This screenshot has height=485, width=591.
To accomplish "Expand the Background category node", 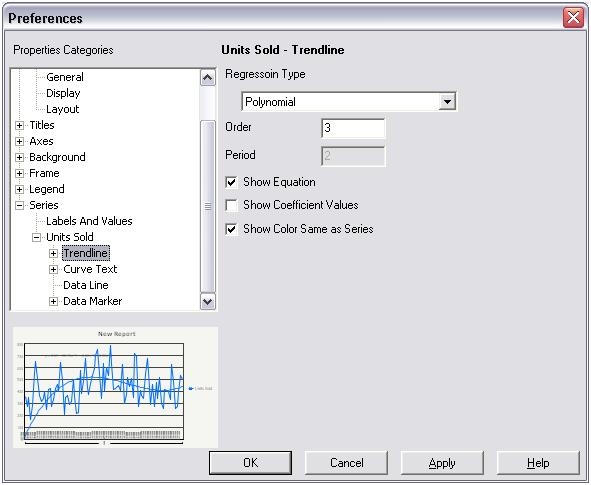I will [20, 158].
